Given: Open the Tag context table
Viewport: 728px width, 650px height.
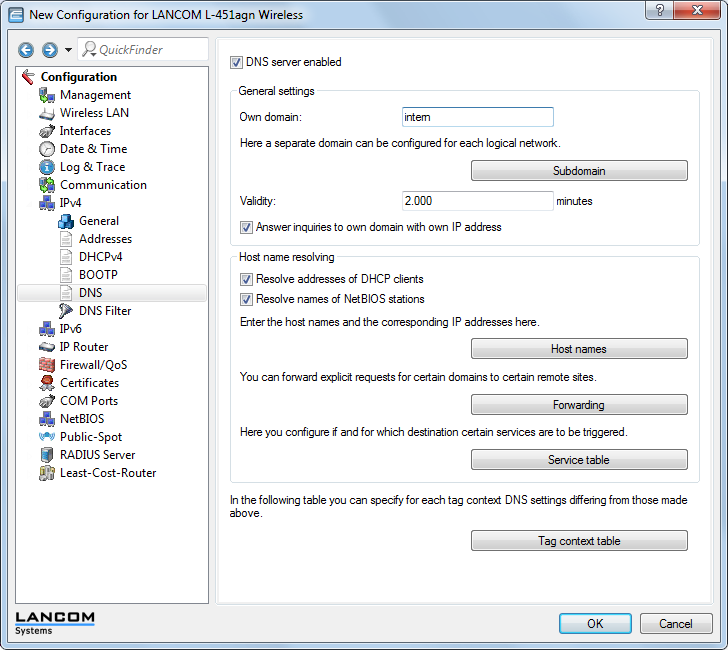Looking at the screenshot, I should point(579,541).
